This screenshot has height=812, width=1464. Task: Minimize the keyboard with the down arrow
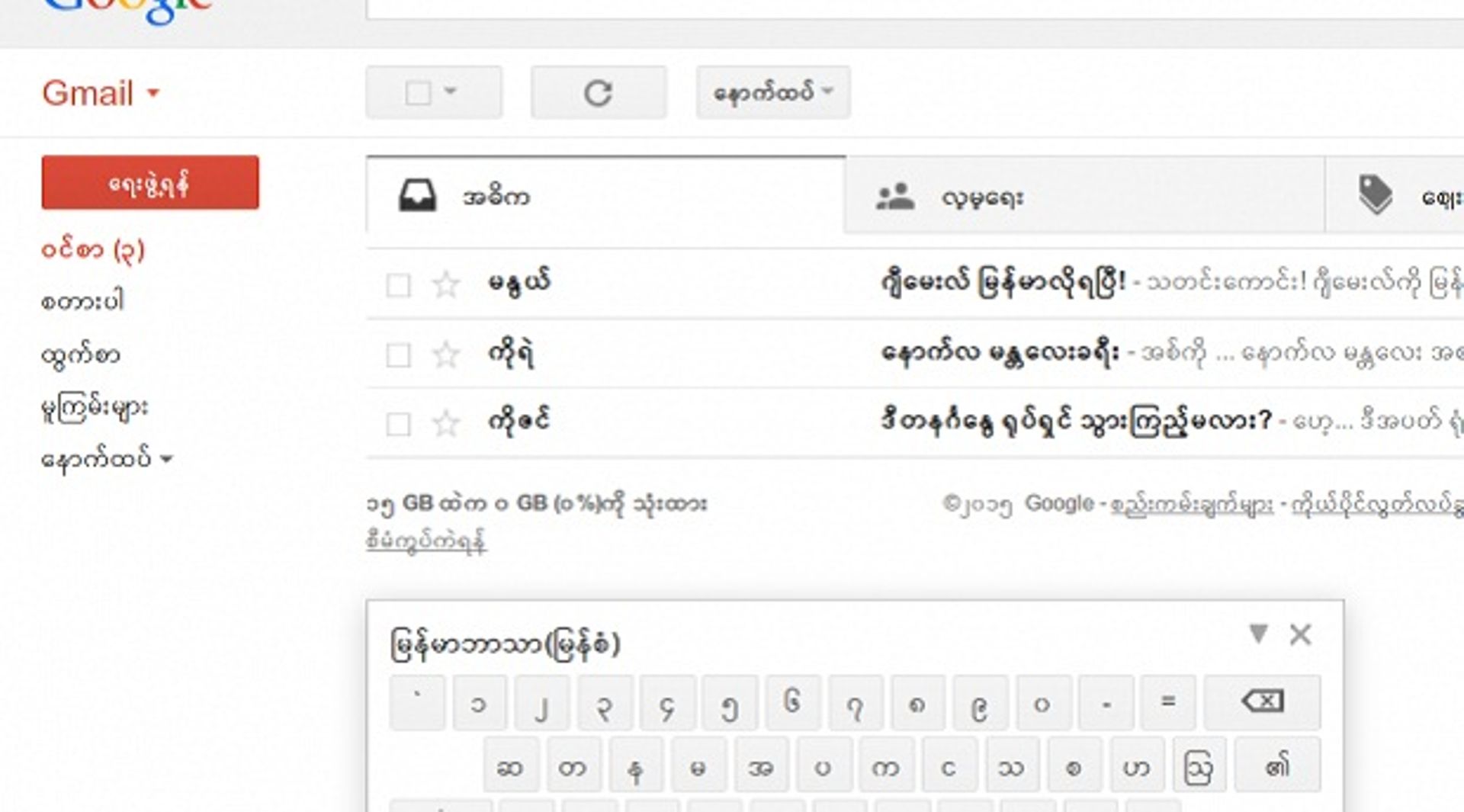tap(1257, 634)
